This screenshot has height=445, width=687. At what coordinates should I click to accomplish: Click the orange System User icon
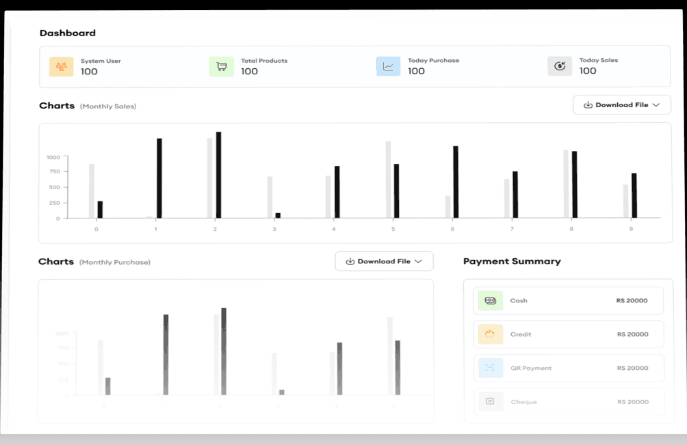point(62,67)
